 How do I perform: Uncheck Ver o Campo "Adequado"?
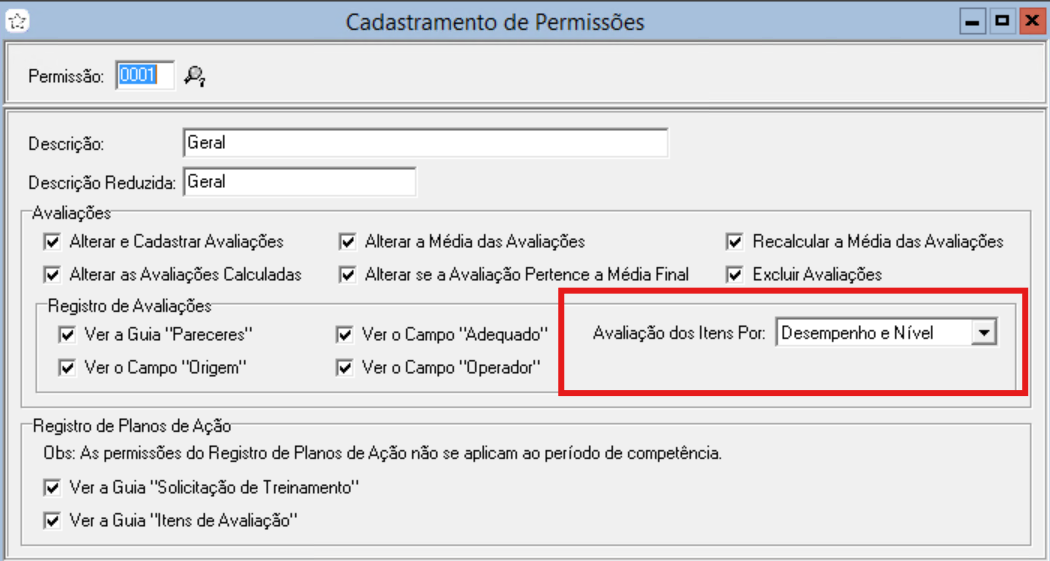[344, 335]
